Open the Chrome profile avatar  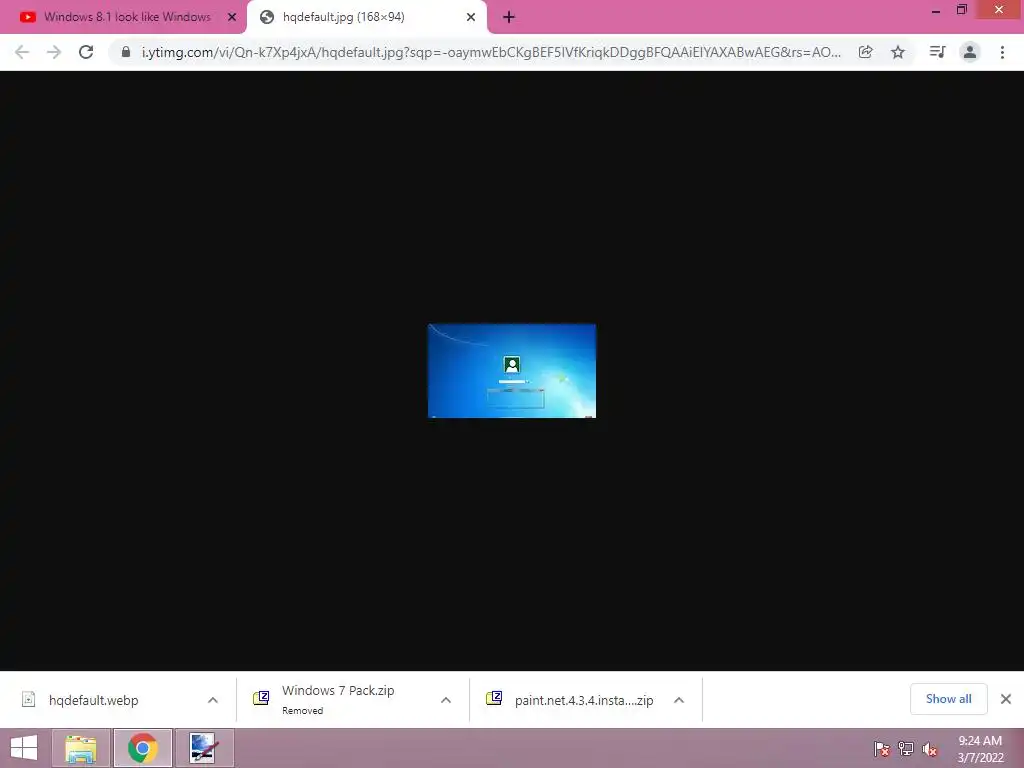point(970,52)
